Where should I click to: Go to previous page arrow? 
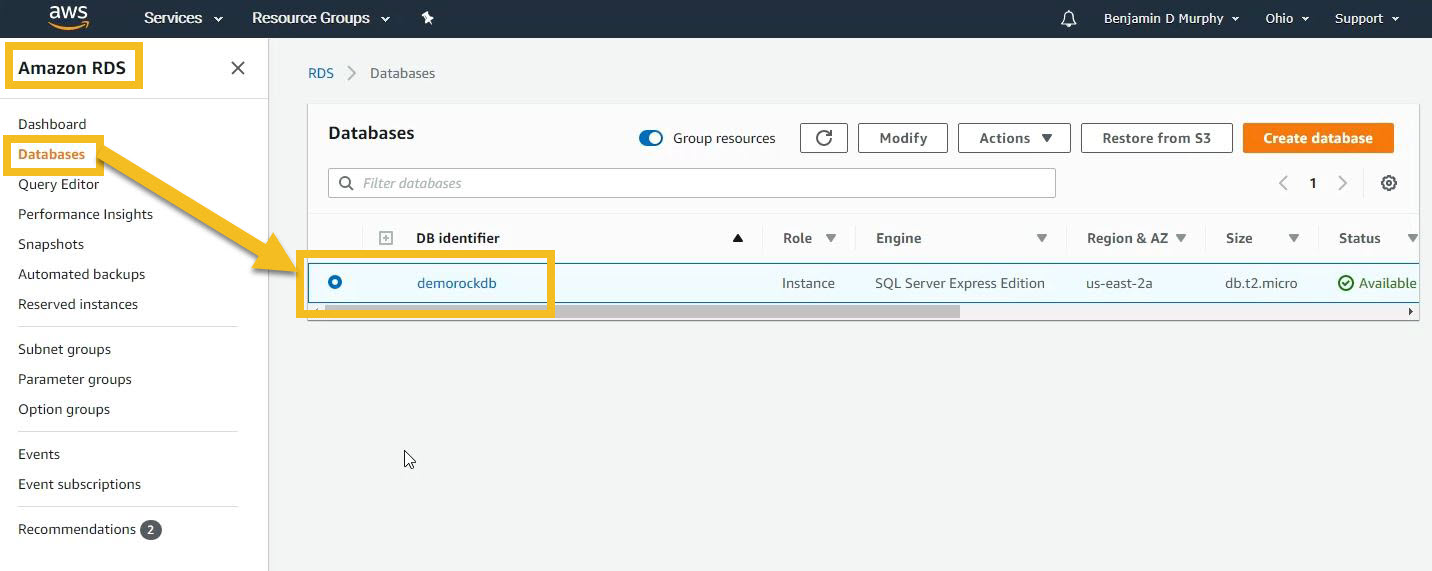point(1283,183)
